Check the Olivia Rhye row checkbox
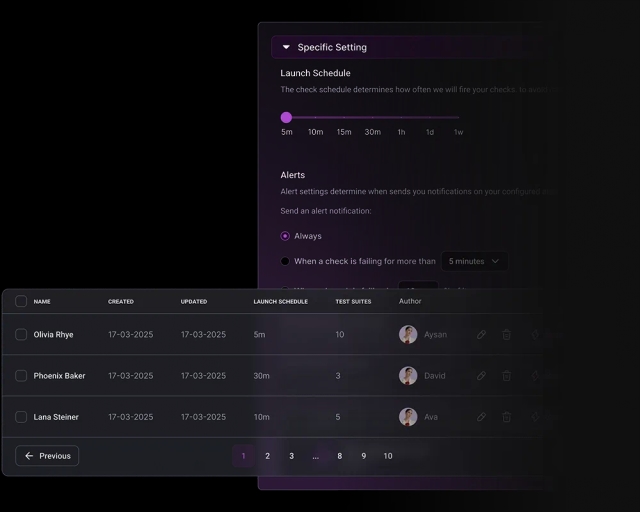The height and width of the screenshot is (512, 640). (21, 335)
